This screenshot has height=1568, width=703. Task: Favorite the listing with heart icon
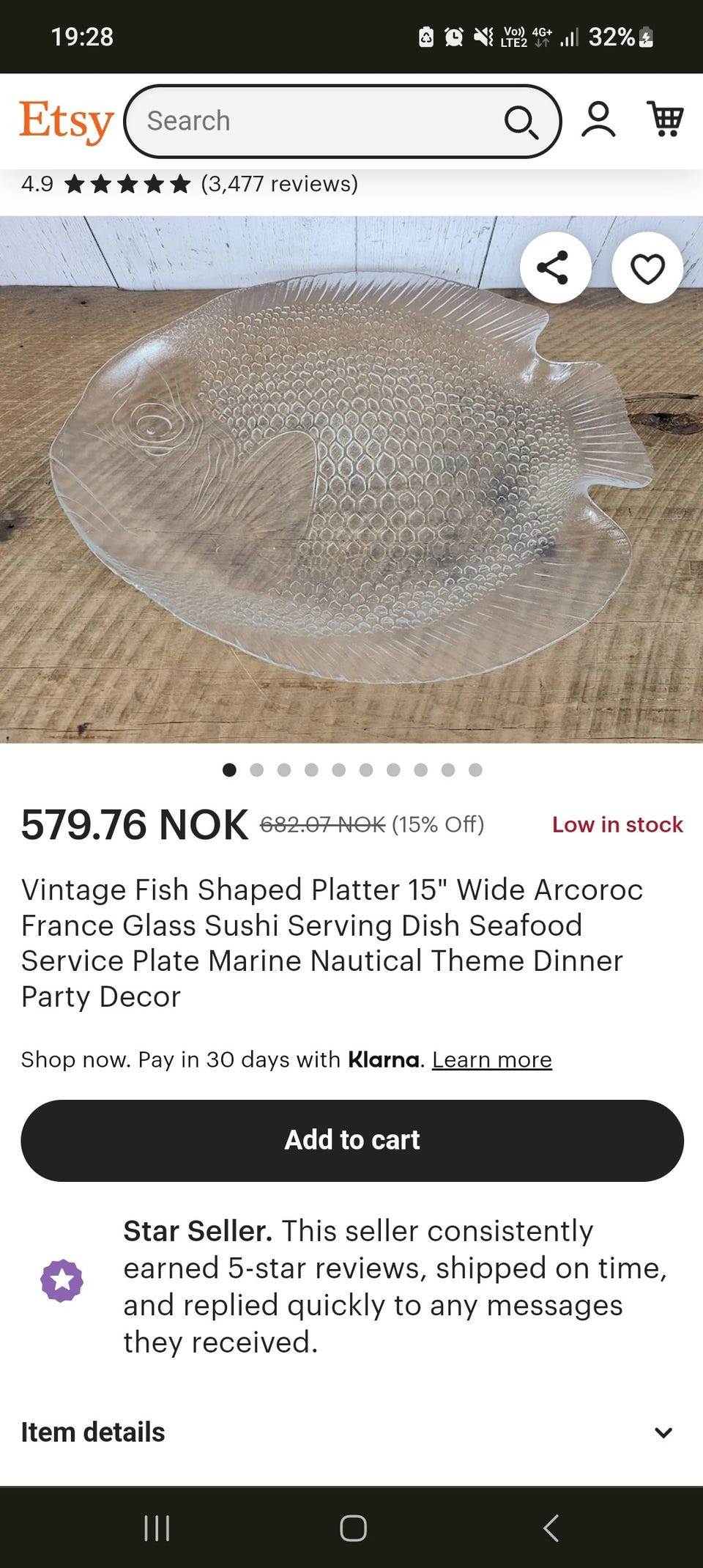pos(647,267)
